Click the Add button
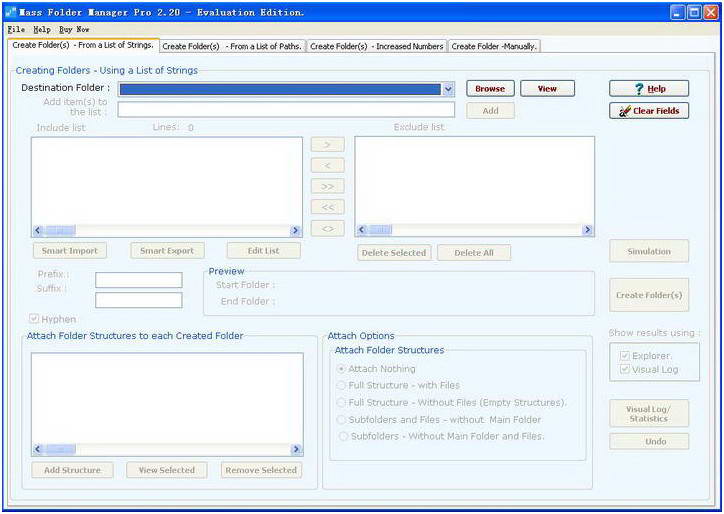This screenshot has width=724, height=514. click(490, 111)
